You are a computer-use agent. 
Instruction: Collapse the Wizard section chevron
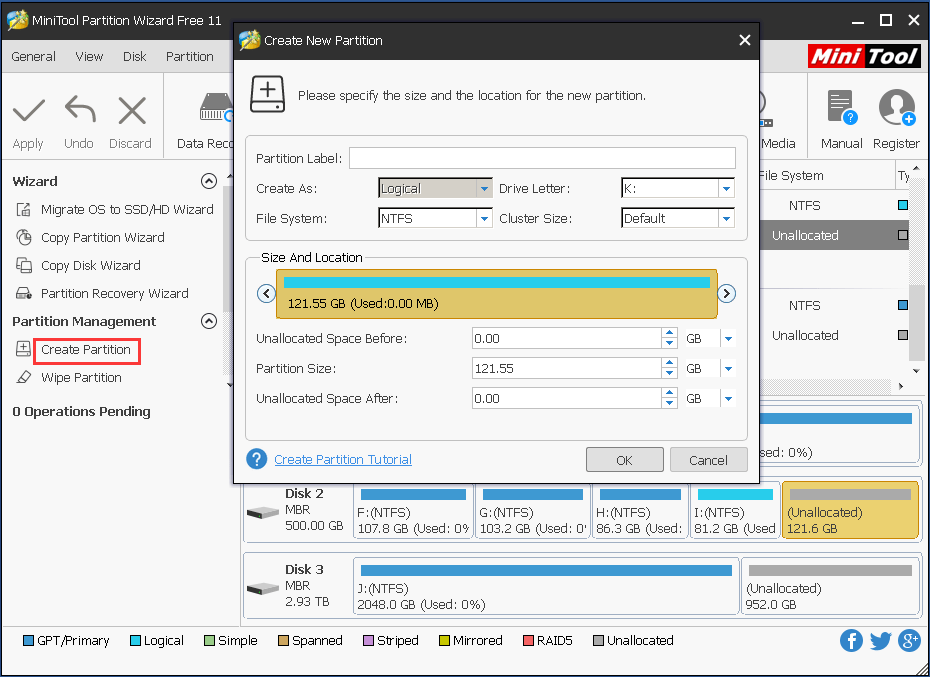[209, 181]
